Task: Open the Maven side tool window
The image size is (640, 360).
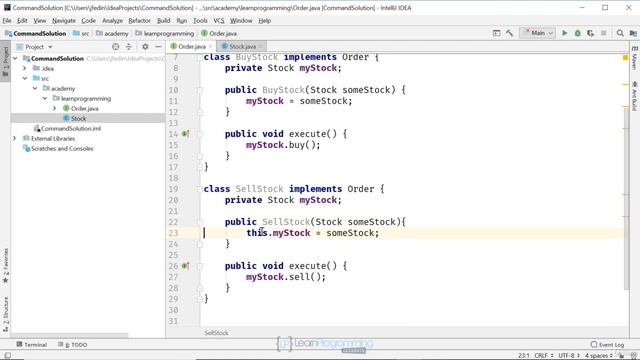Action: tap(634, 58)
